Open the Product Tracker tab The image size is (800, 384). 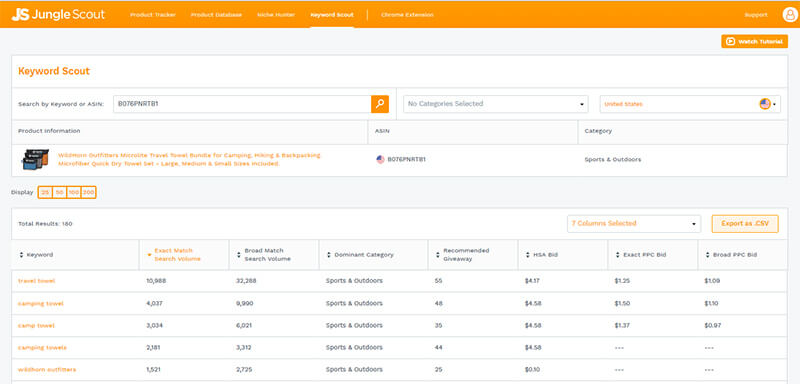153,15
